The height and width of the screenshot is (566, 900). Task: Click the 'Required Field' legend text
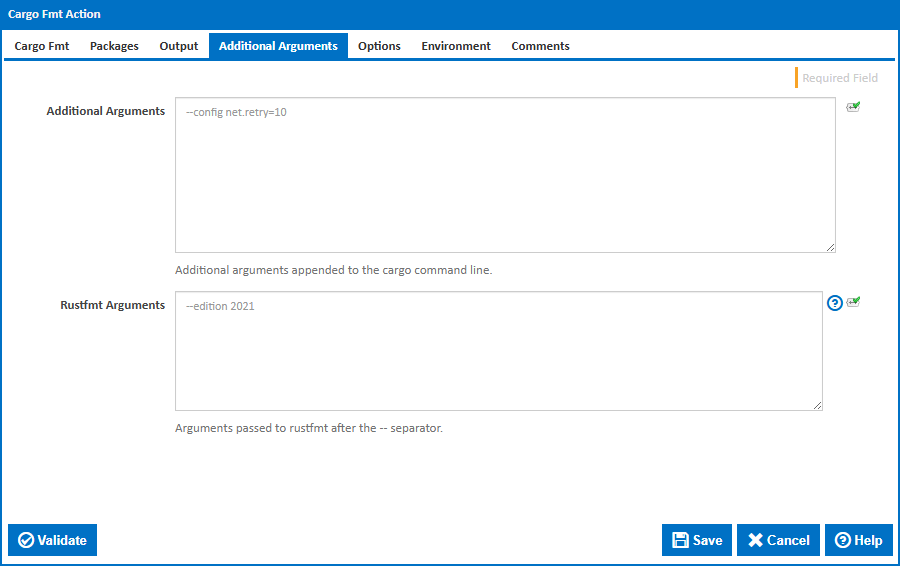pyautogui.click(x=840, y=78)
